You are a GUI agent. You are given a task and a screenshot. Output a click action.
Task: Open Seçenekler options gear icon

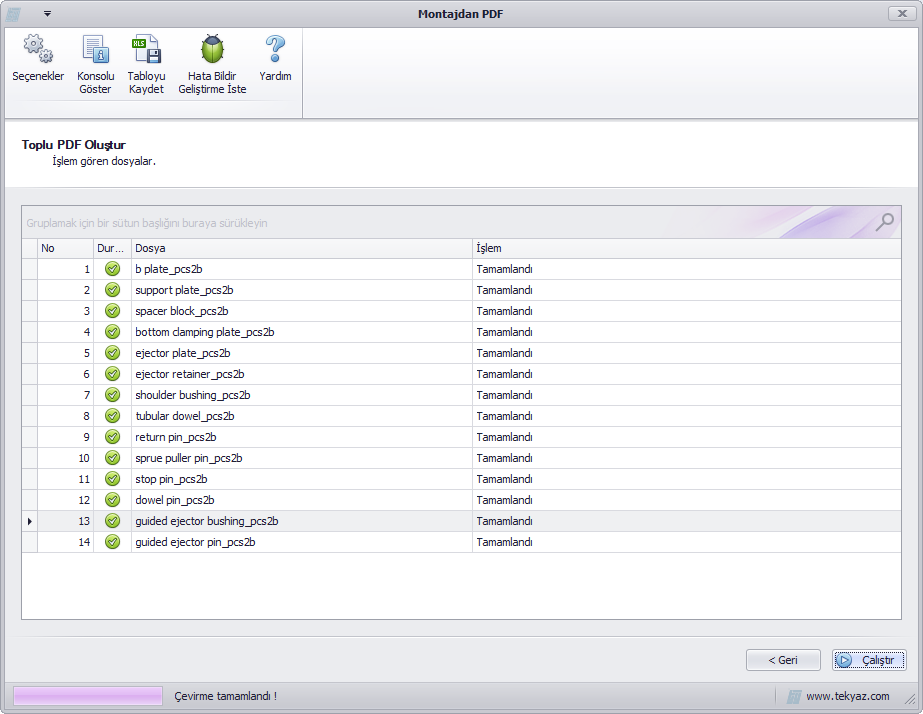[38, 49]
